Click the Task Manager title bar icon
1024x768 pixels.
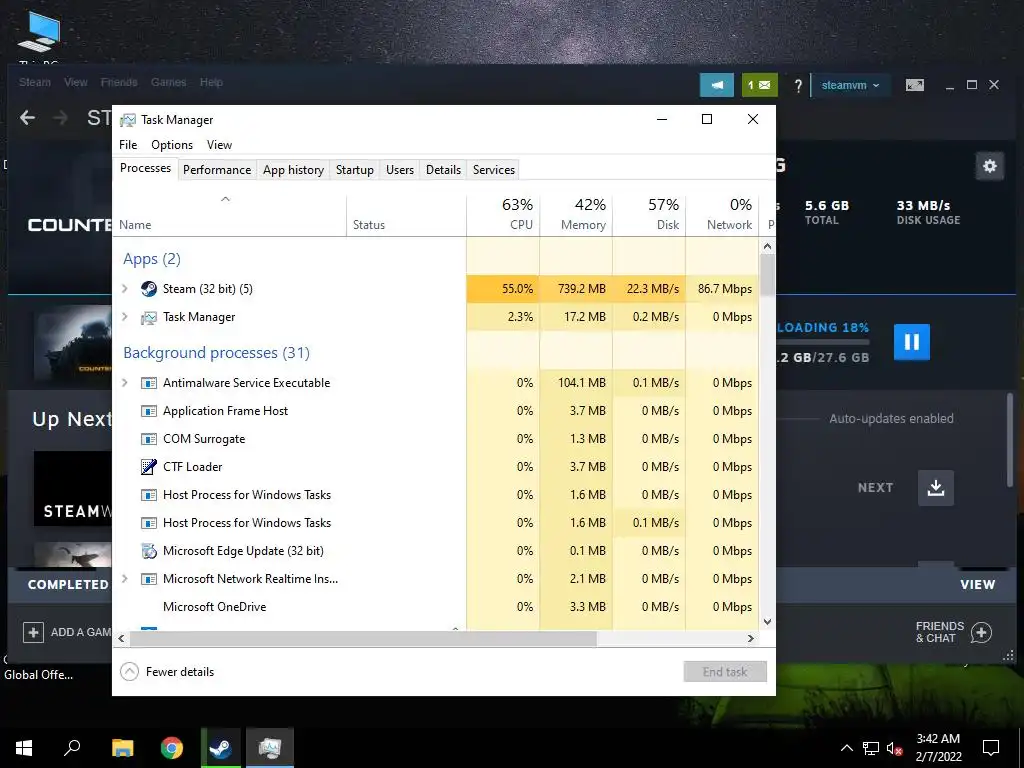[128, 120]
